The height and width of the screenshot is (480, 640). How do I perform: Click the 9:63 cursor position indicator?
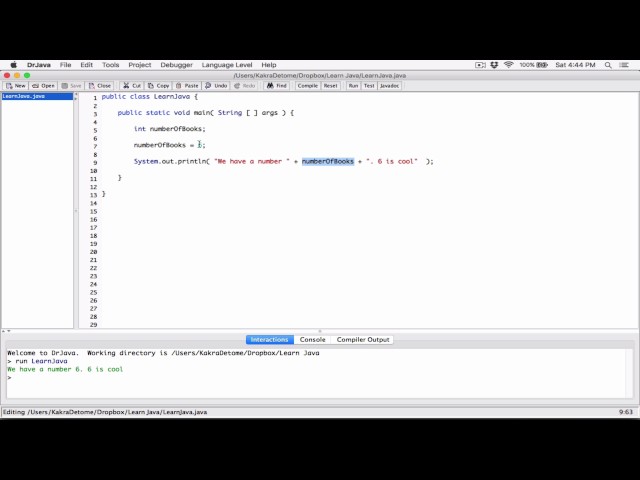click(626, 412)
